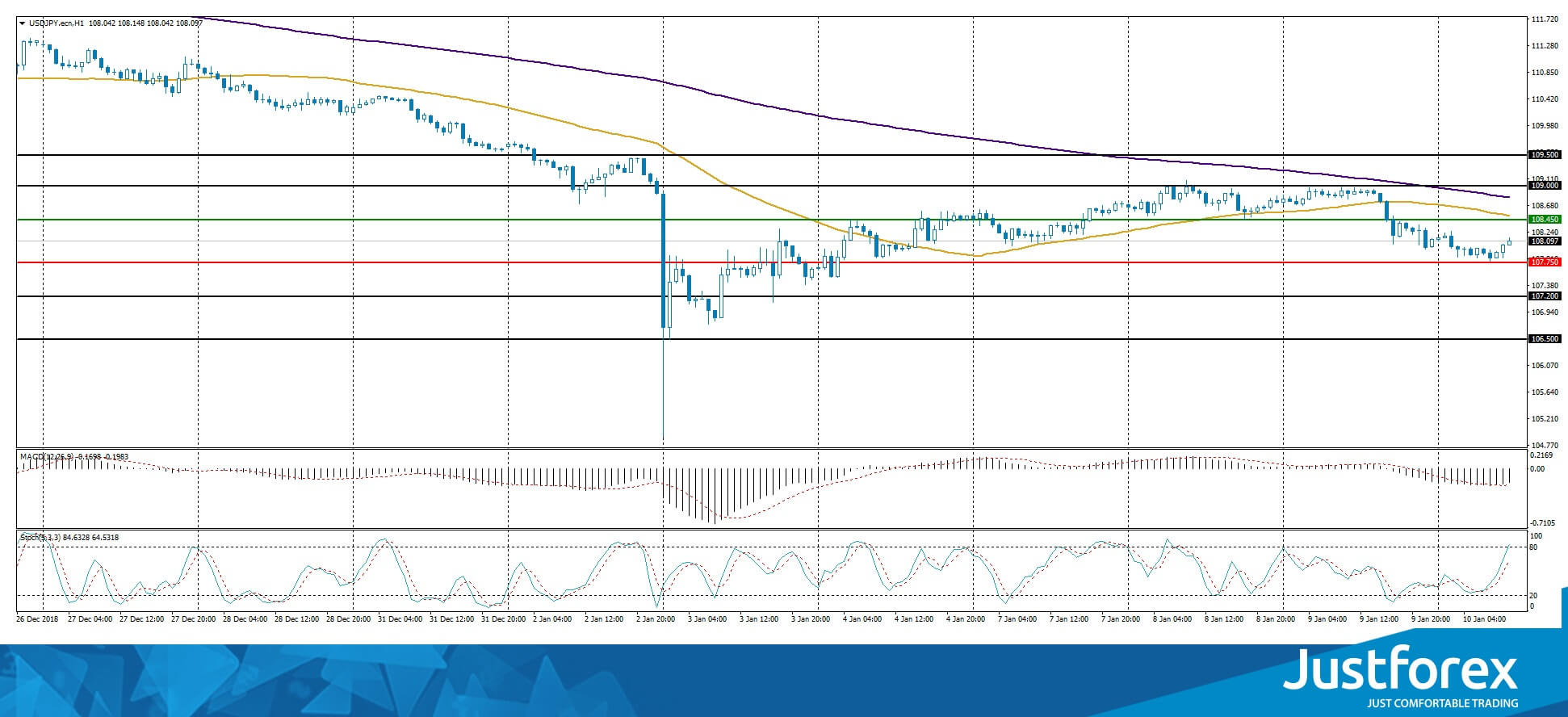Image resolution: width=1568 pixels, height=717 pixels.
Task: Click the 109.980 price axis value
Action: click(x=1545, y=126)
